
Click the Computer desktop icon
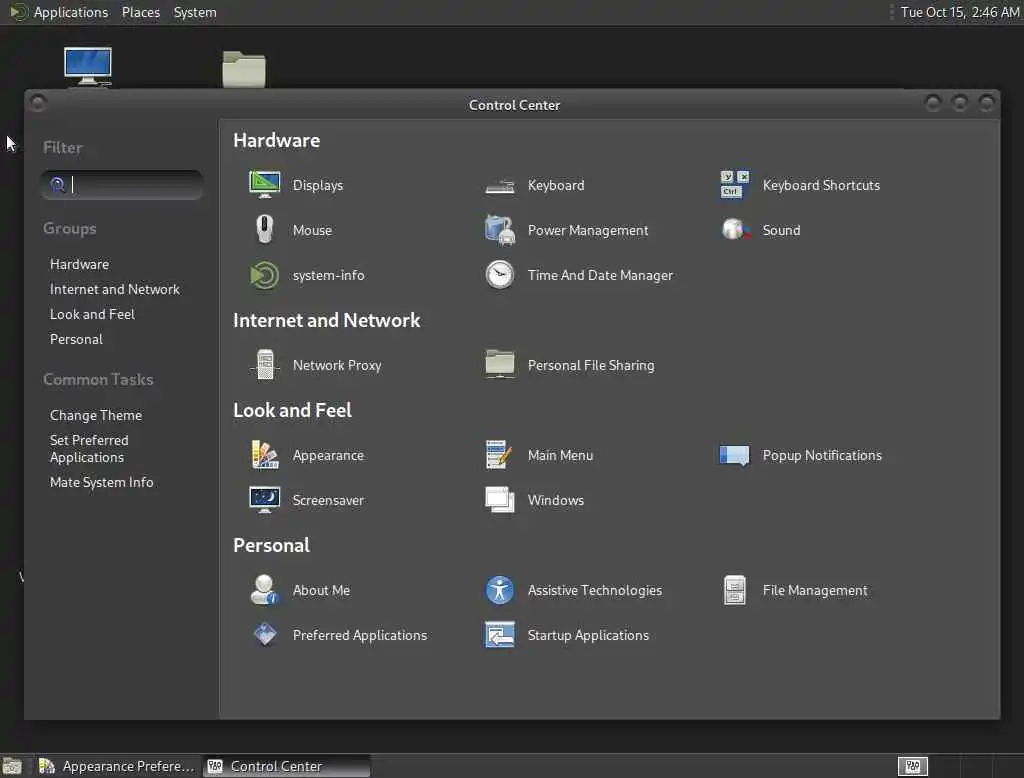88,66
